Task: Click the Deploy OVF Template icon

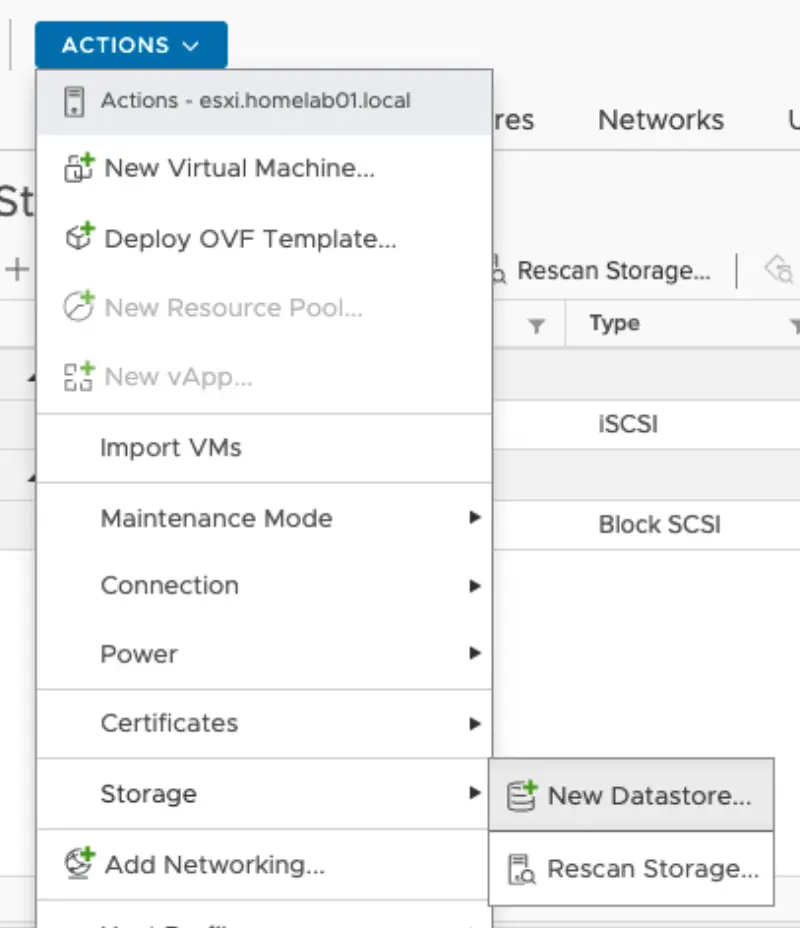Action: click(75, 238)
